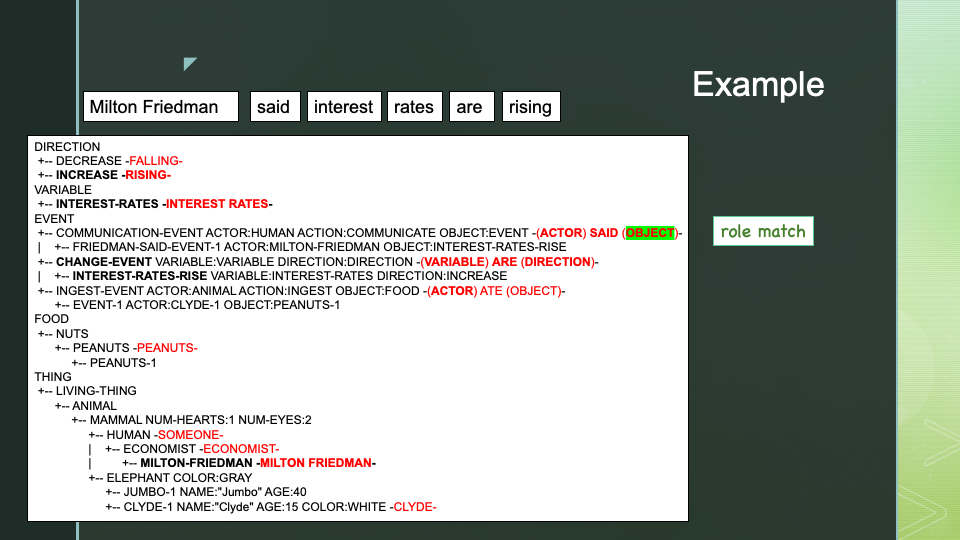Click the 'said' word box

(x=275, y=107)
